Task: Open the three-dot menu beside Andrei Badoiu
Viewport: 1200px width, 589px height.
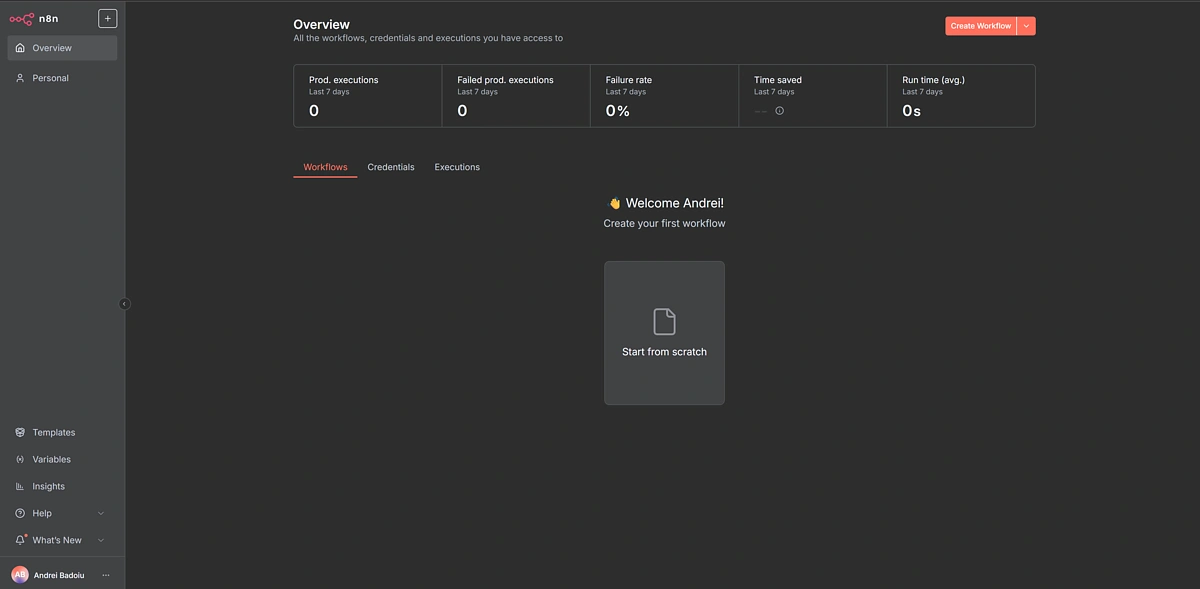Action: pyautogui.click(x=106, y=575)
